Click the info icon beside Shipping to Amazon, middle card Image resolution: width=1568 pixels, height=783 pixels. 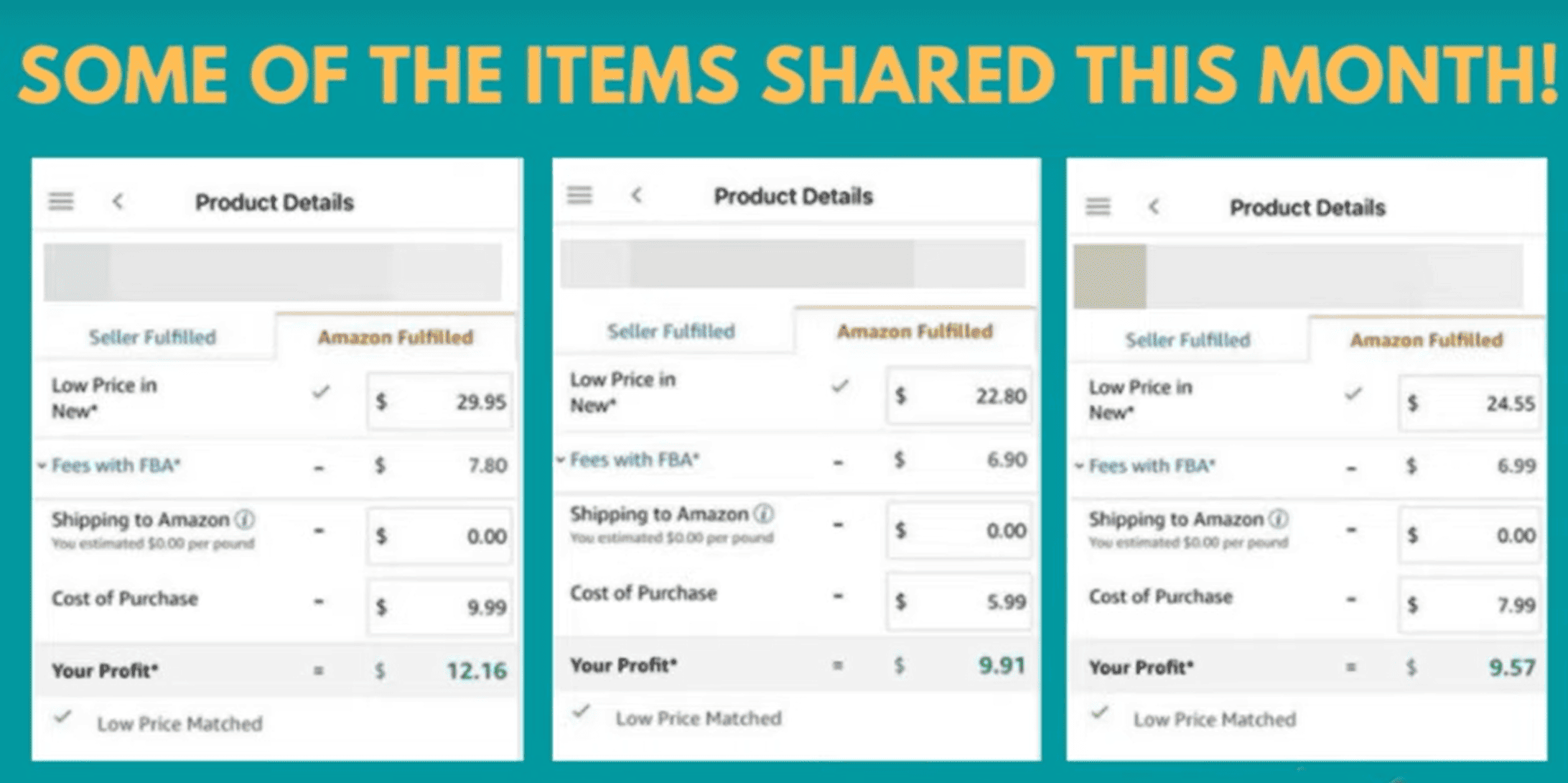click(765, 513)
